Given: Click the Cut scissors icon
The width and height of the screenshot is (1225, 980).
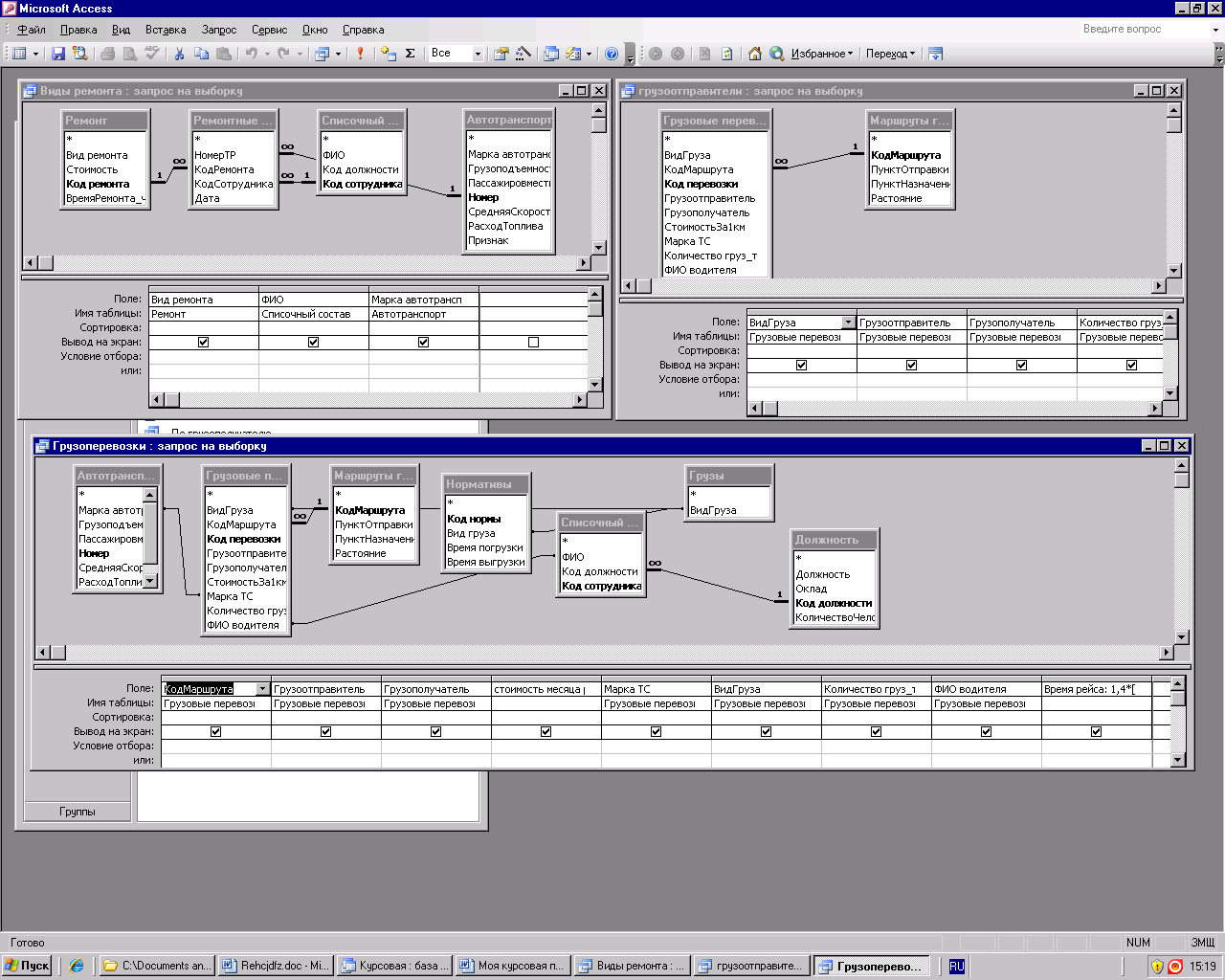Looking at the screenshot, I should point(178,54).
